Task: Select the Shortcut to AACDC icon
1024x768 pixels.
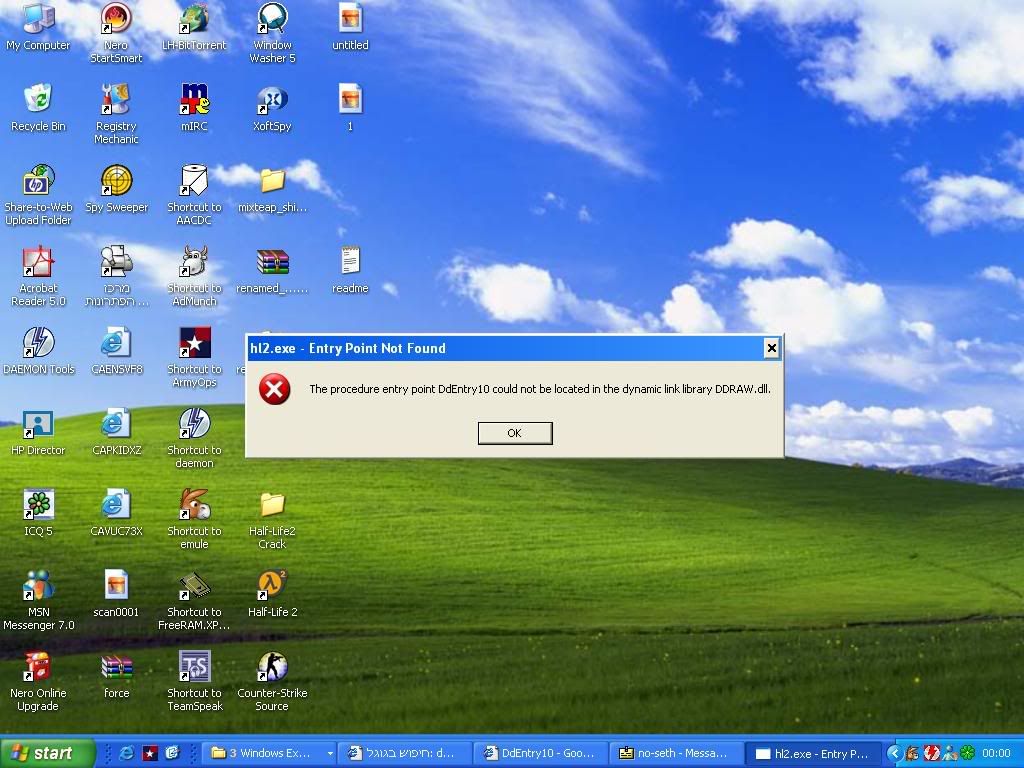Action: 194,195
